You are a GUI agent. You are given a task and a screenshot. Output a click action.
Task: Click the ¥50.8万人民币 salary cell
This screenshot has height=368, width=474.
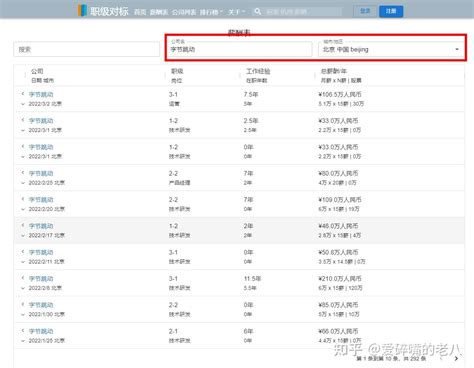[338, 252]
